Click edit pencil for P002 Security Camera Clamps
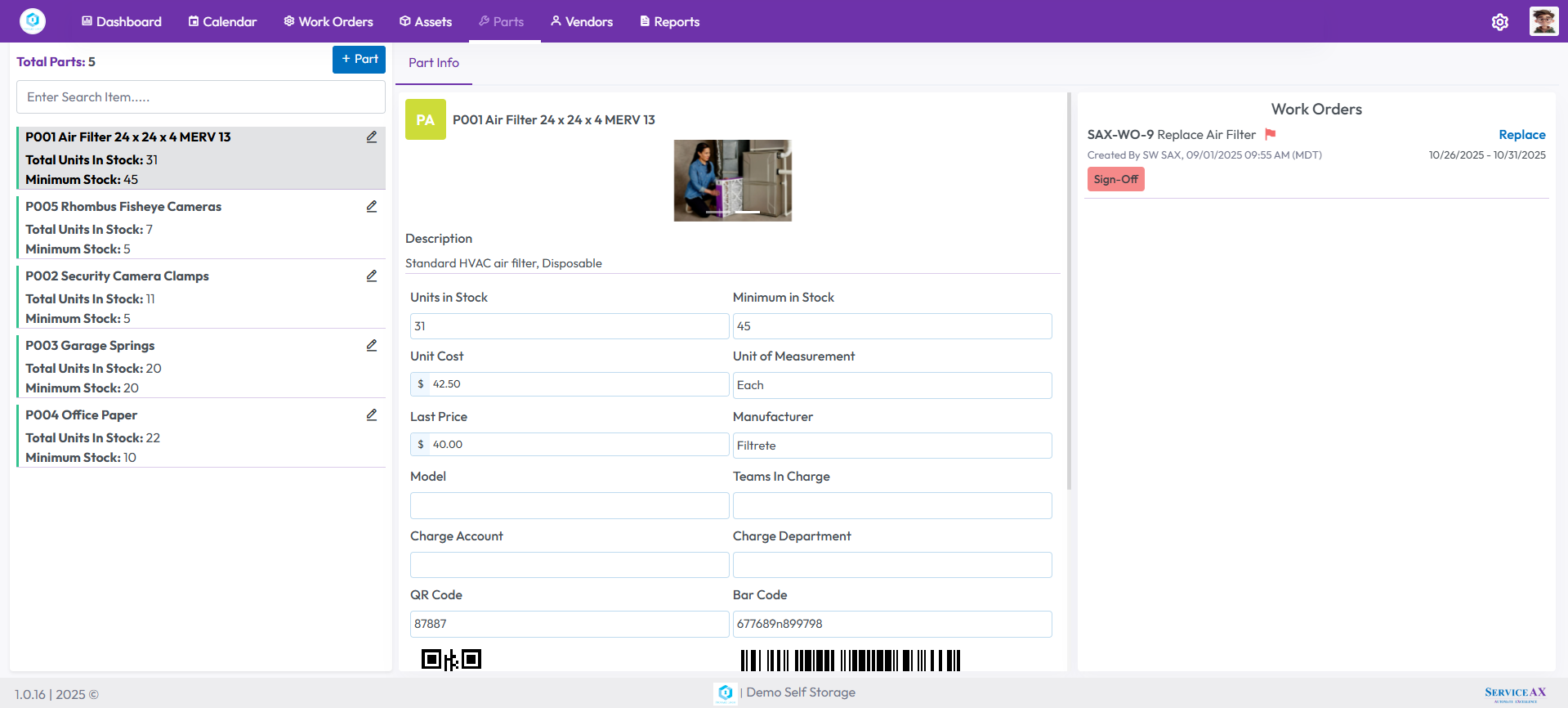The height and width of the screenshot is (708, 1568). click(372, 276)
